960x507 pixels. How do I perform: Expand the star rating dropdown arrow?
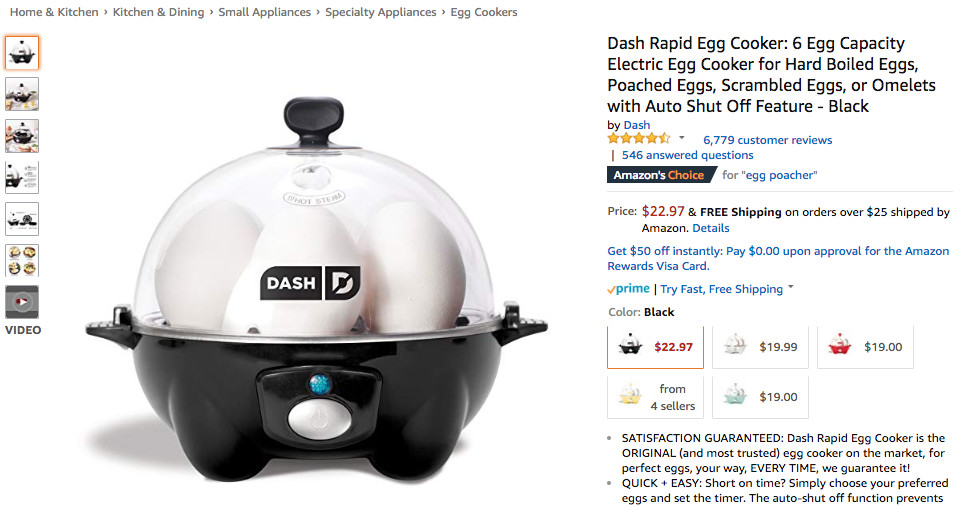point(681,138)
